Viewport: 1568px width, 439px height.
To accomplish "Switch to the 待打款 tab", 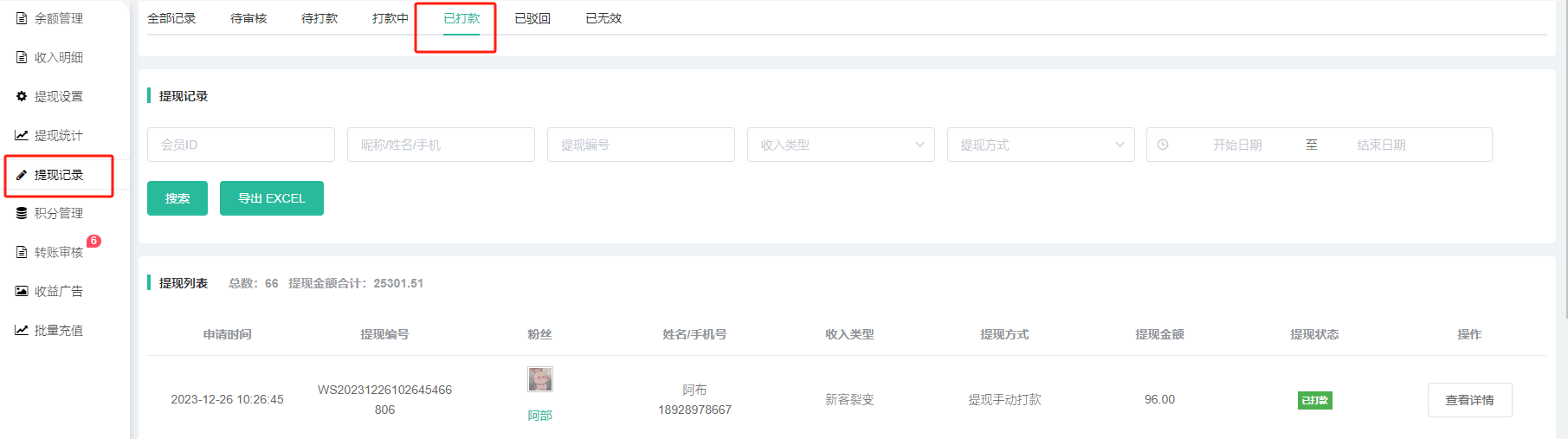I will [x=319, y=18].
